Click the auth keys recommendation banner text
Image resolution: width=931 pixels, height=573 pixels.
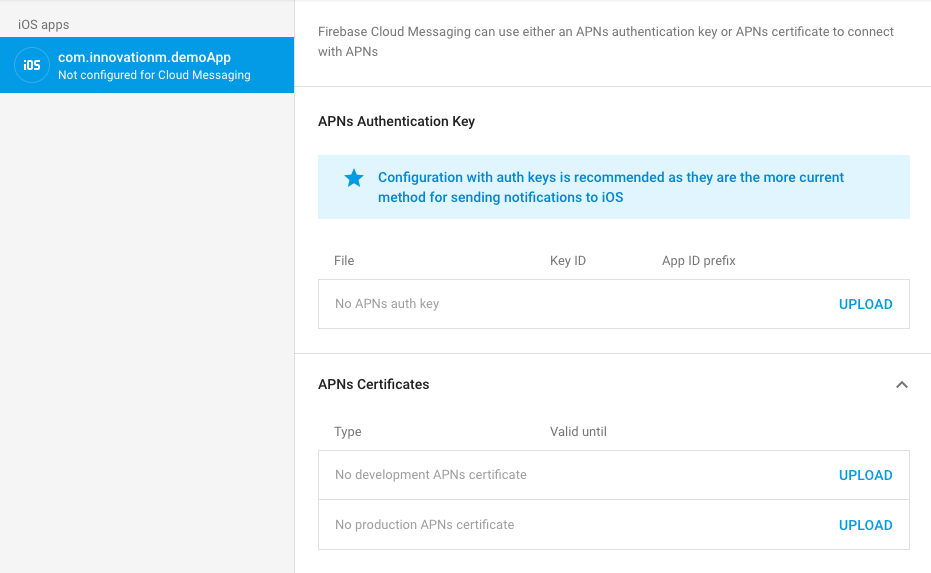coord(610,187)
